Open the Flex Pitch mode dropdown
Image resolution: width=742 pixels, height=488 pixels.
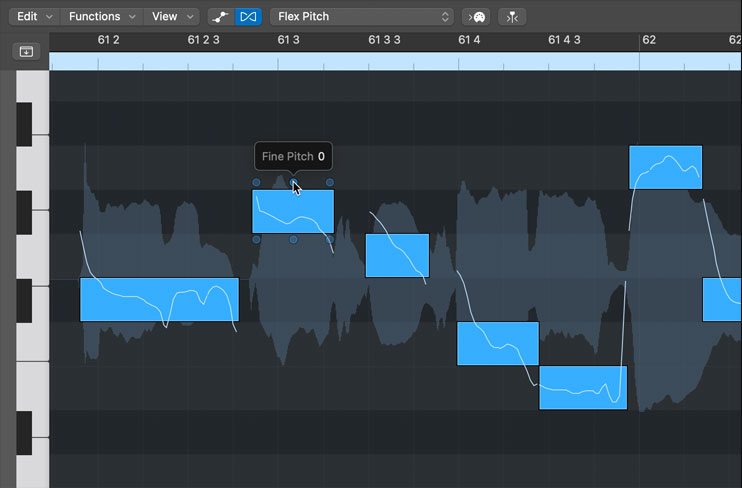click(x=362, y=17)
